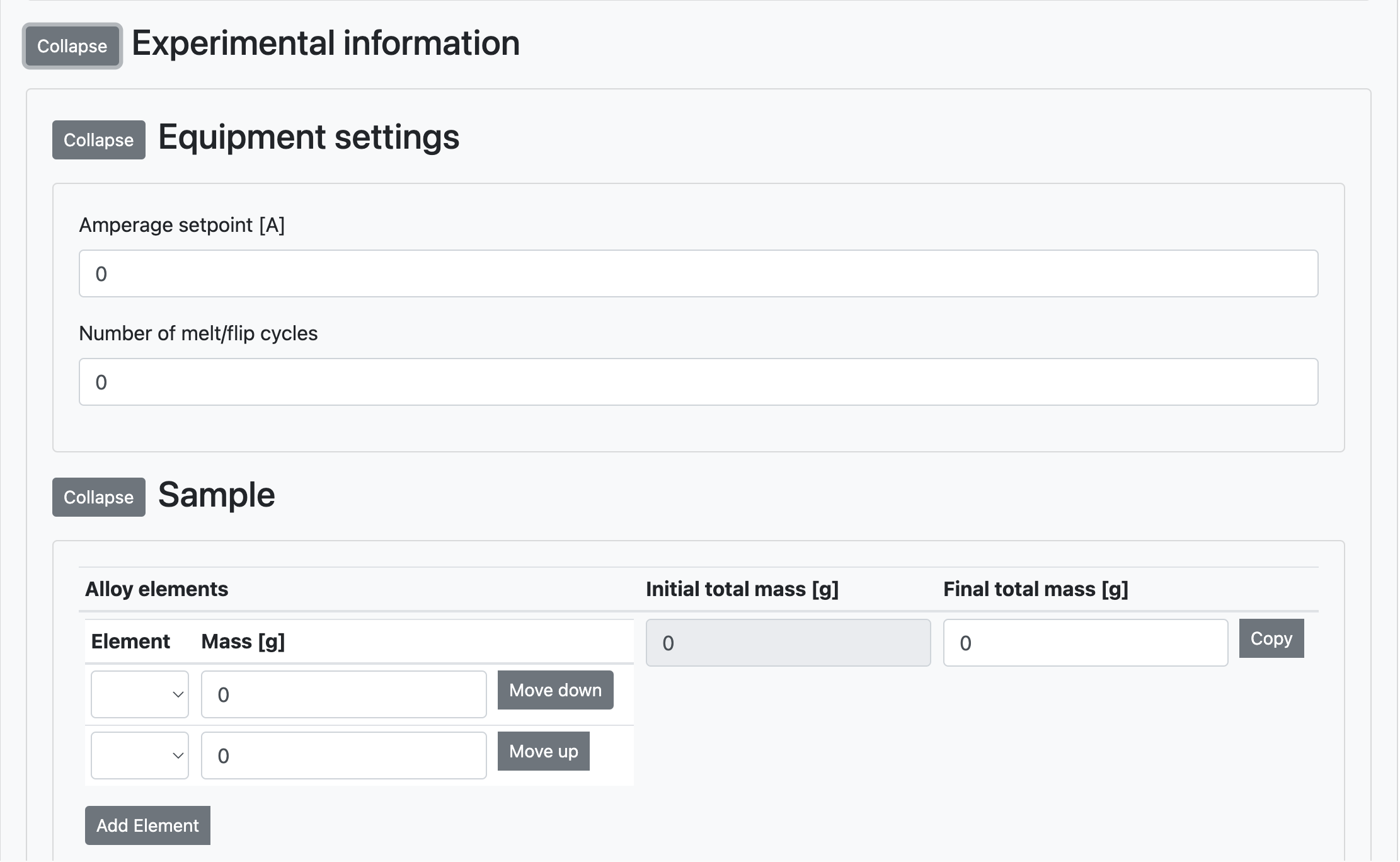
Task: Select the second alloy element dropdown
Action: tap(138, 754)
